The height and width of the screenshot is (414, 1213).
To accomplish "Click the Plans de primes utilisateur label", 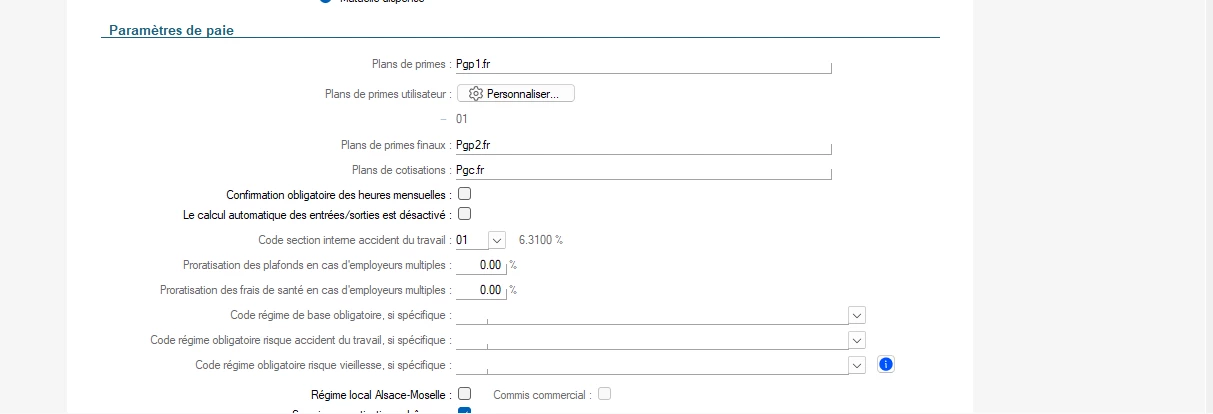I will click(387, 94).
